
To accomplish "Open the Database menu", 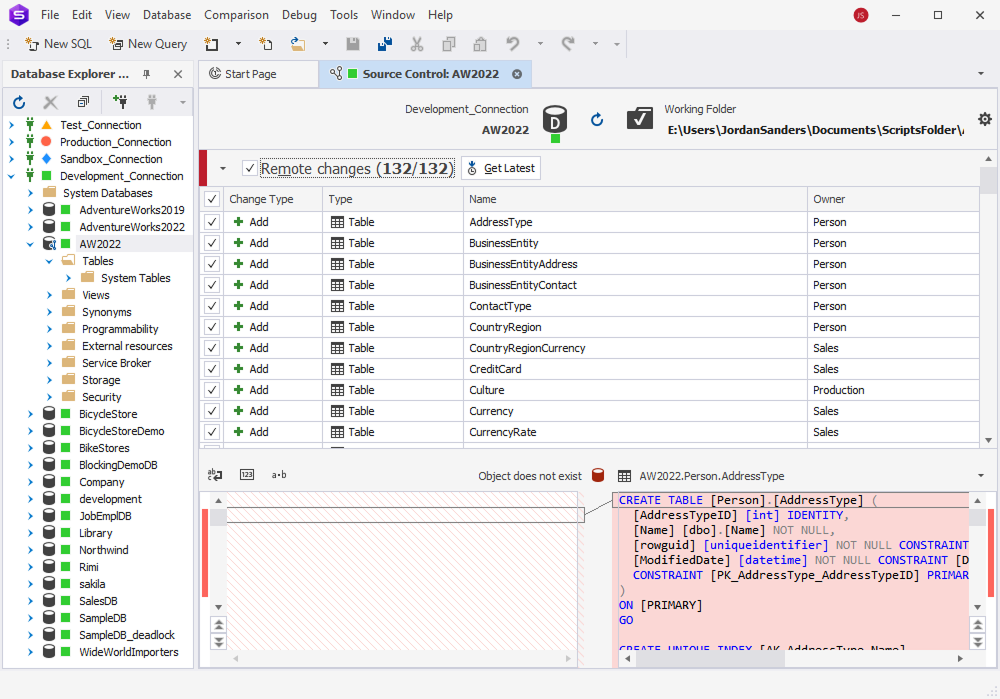I will (167, 14).
